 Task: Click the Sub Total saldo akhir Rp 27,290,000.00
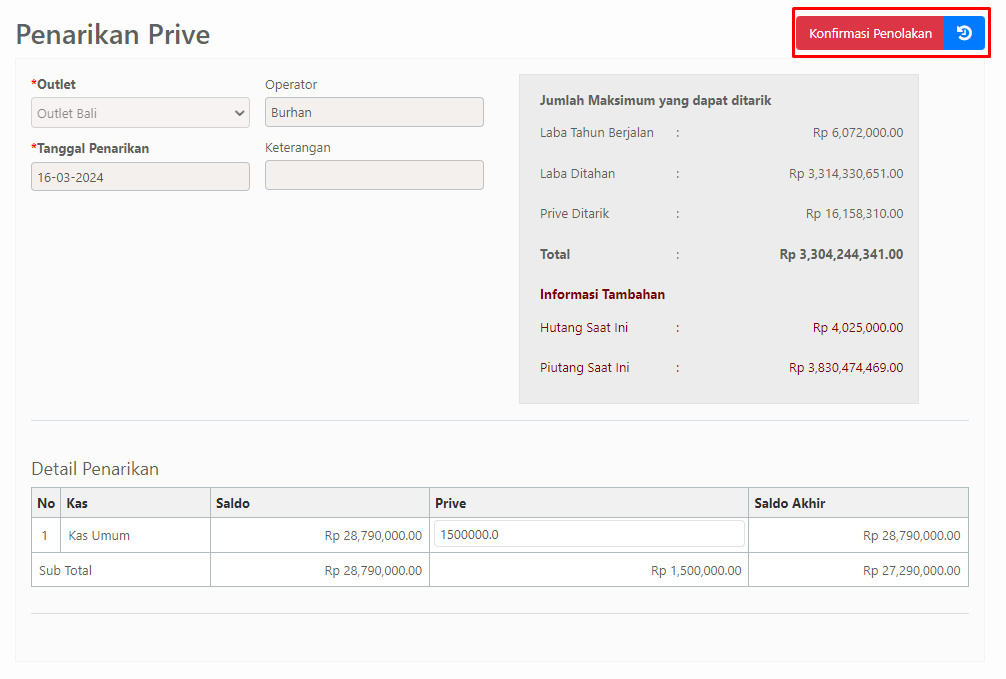click(911, 571)
